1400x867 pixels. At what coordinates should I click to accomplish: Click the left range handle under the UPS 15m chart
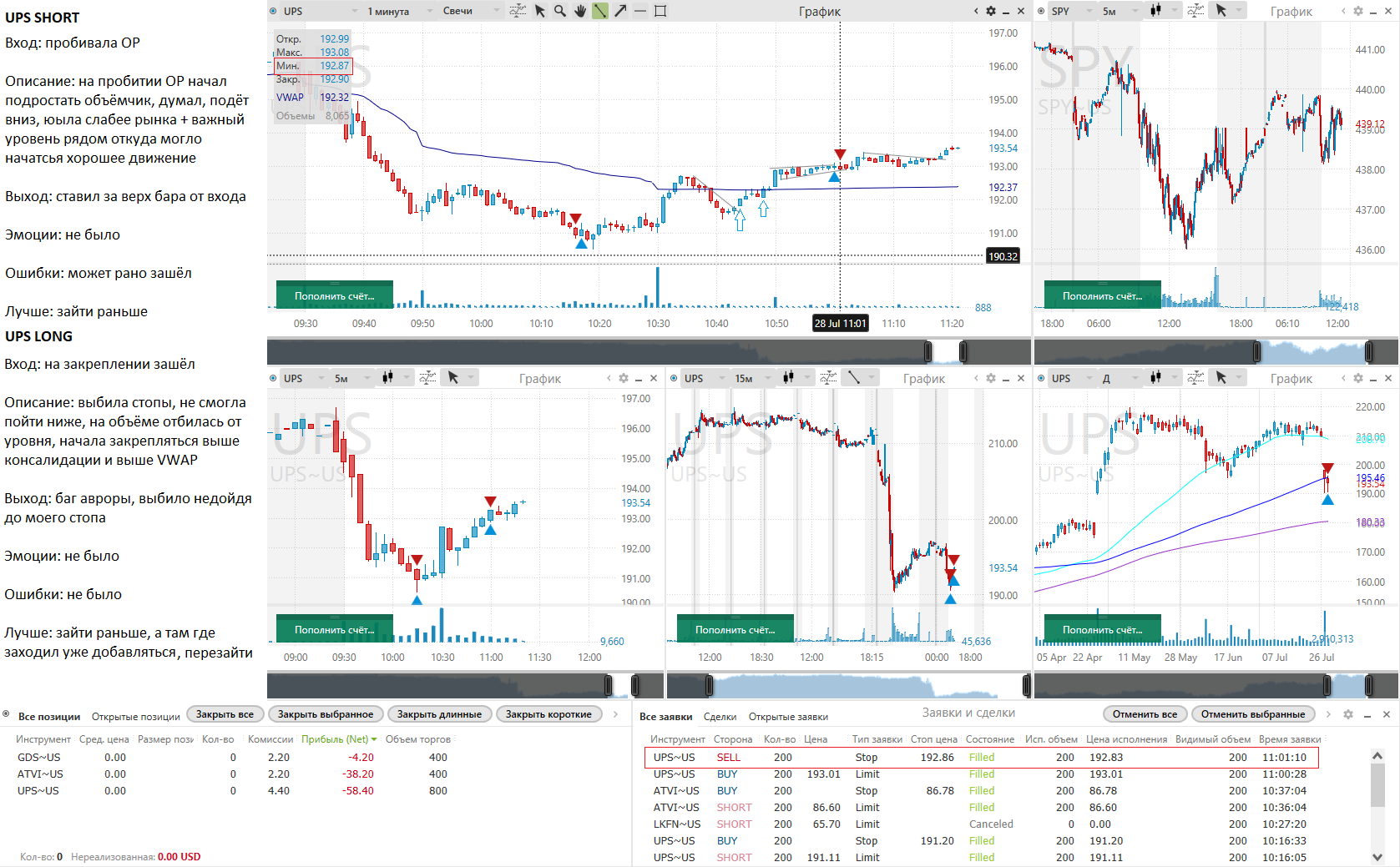point(710,686)
